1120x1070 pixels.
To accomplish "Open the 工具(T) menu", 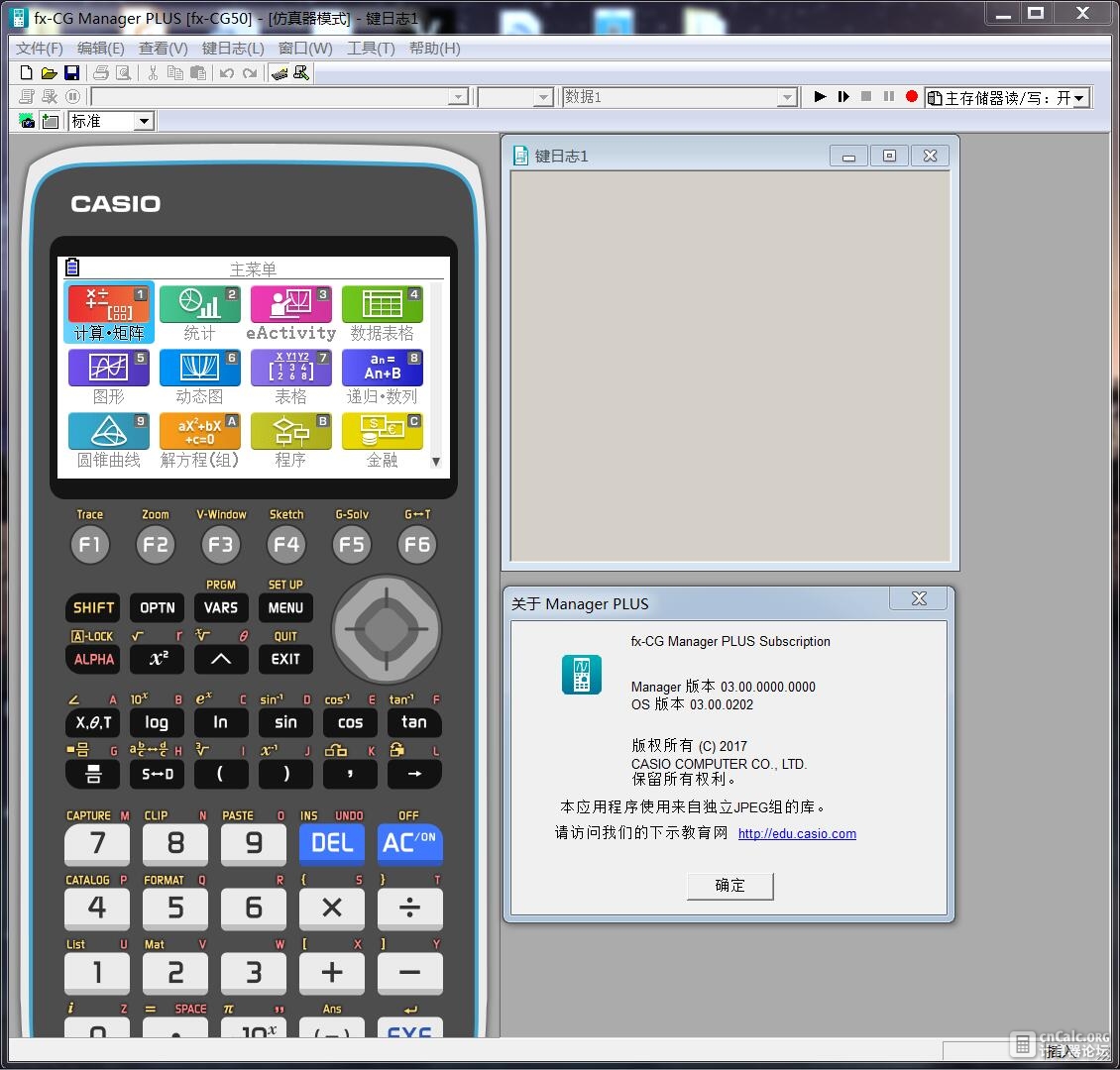I will click(x=371, y=48).
